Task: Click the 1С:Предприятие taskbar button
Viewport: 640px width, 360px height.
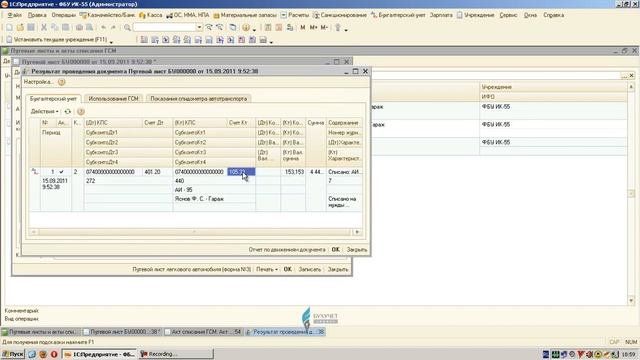Action: tap(100, 354)
